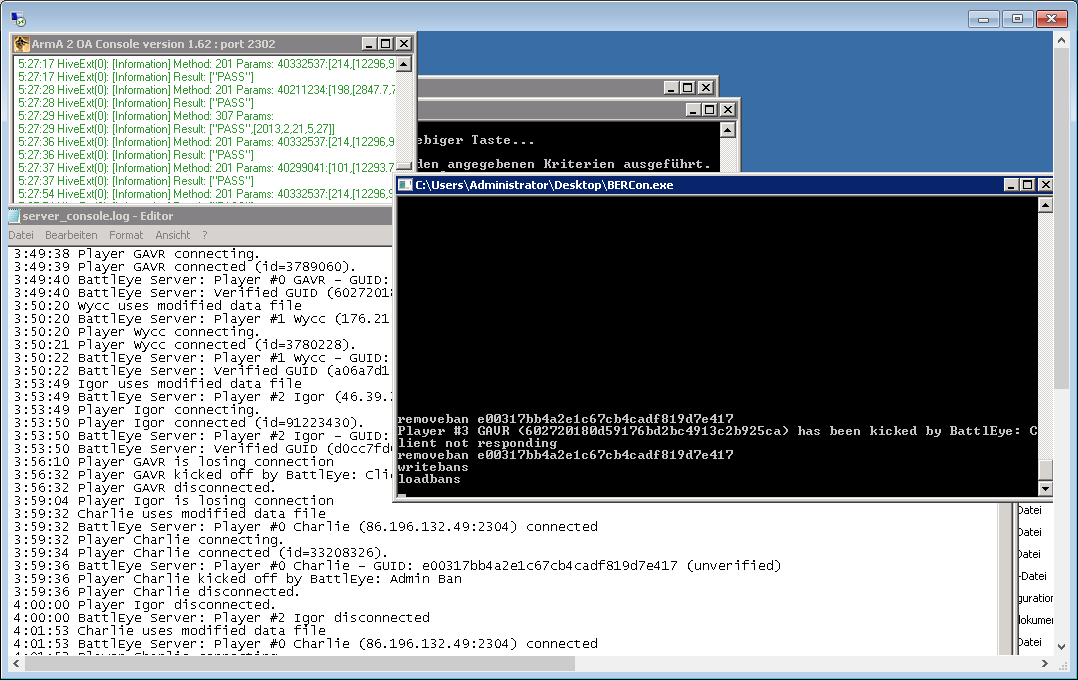
Task: Open the Format menu in Editor
Action: [126, 235]
